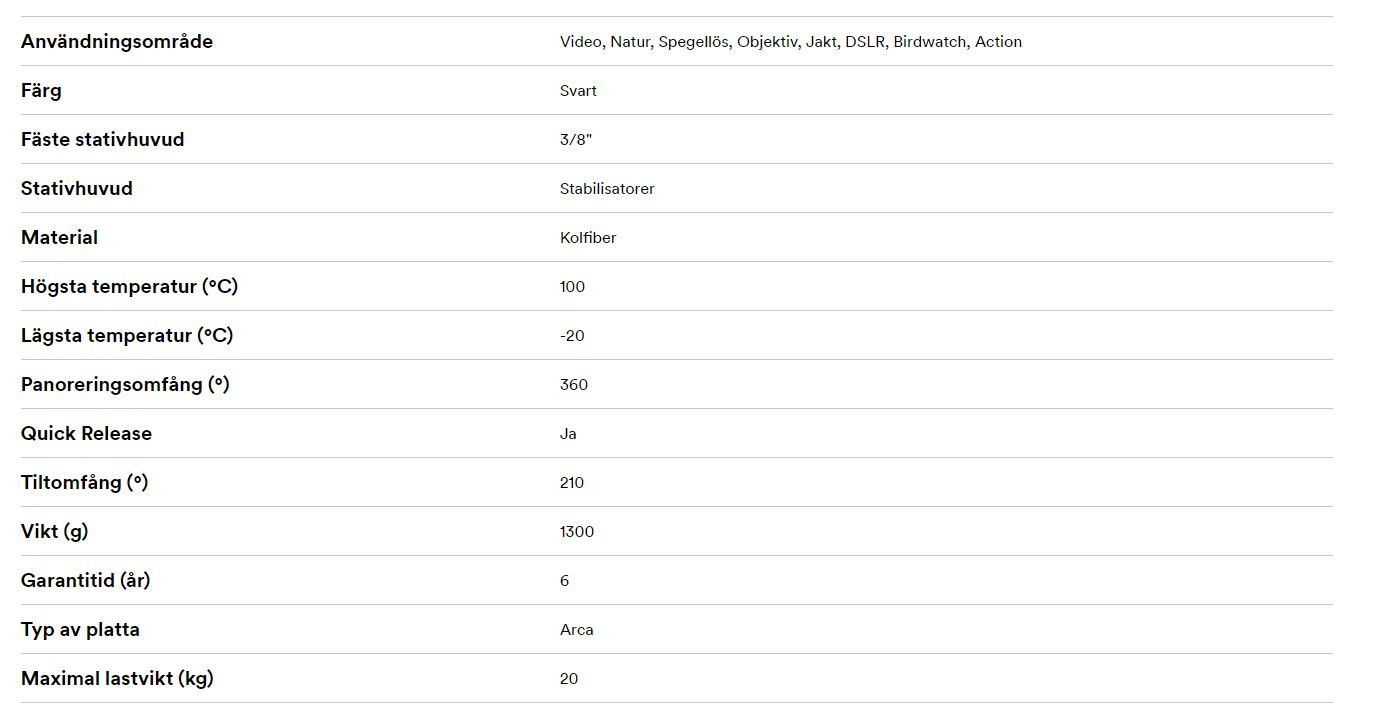
Task: Click the Stabilisatorer value
Action: [607, 189]
